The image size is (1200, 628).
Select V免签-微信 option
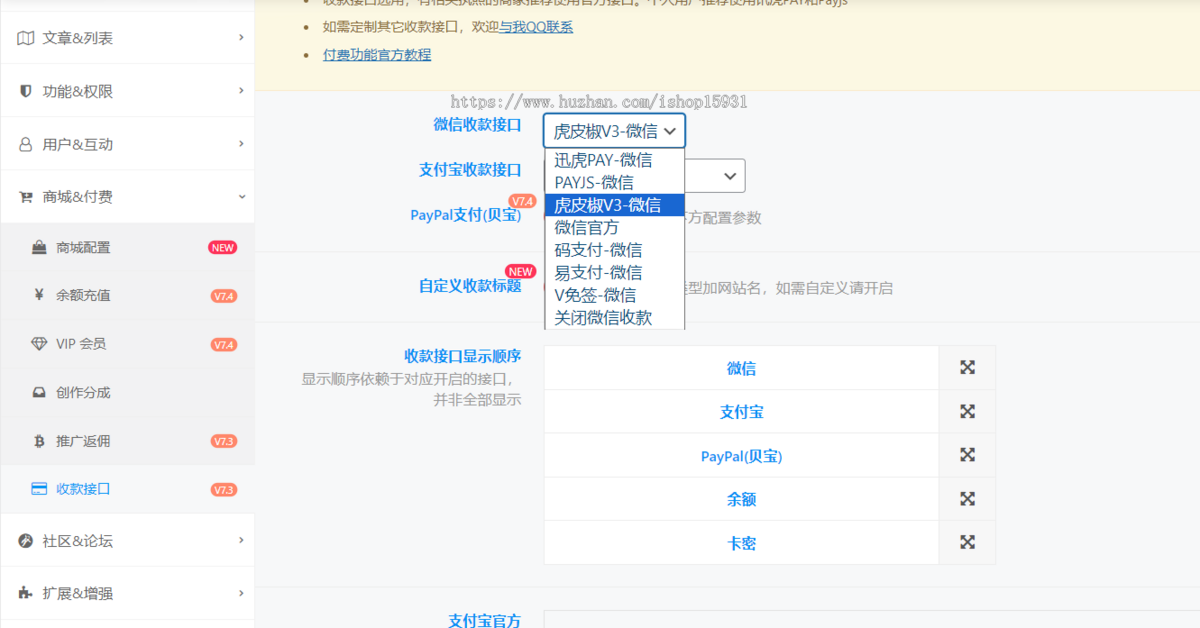pos(614,295)
